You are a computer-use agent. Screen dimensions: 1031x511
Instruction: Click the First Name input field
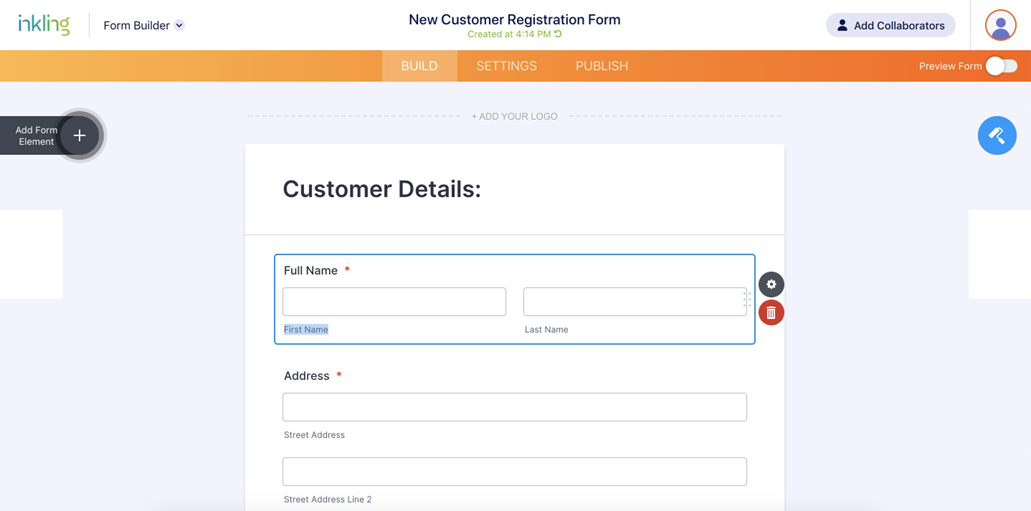coord(394,302)
